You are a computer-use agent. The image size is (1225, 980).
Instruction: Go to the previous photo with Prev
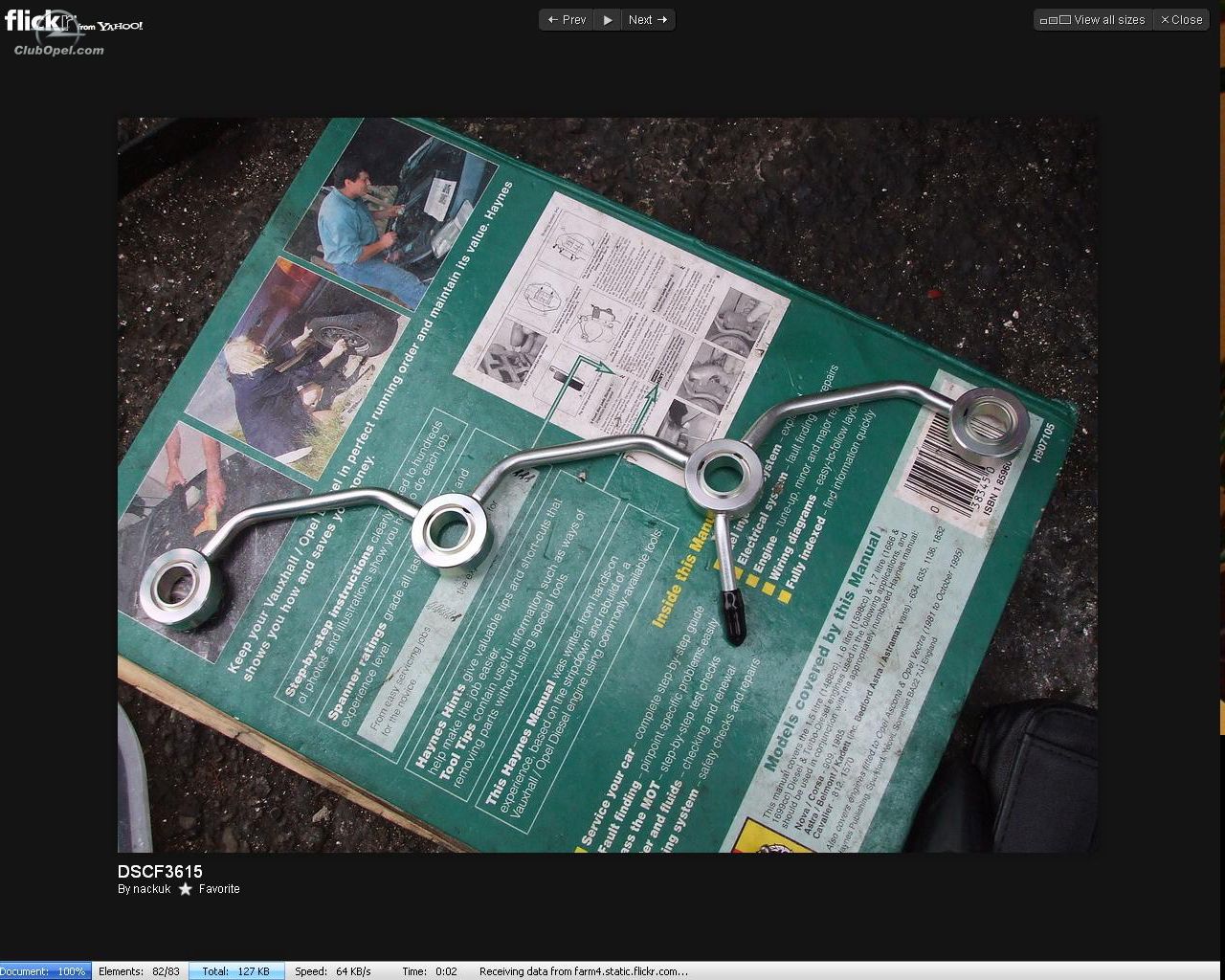coord(567,20)
